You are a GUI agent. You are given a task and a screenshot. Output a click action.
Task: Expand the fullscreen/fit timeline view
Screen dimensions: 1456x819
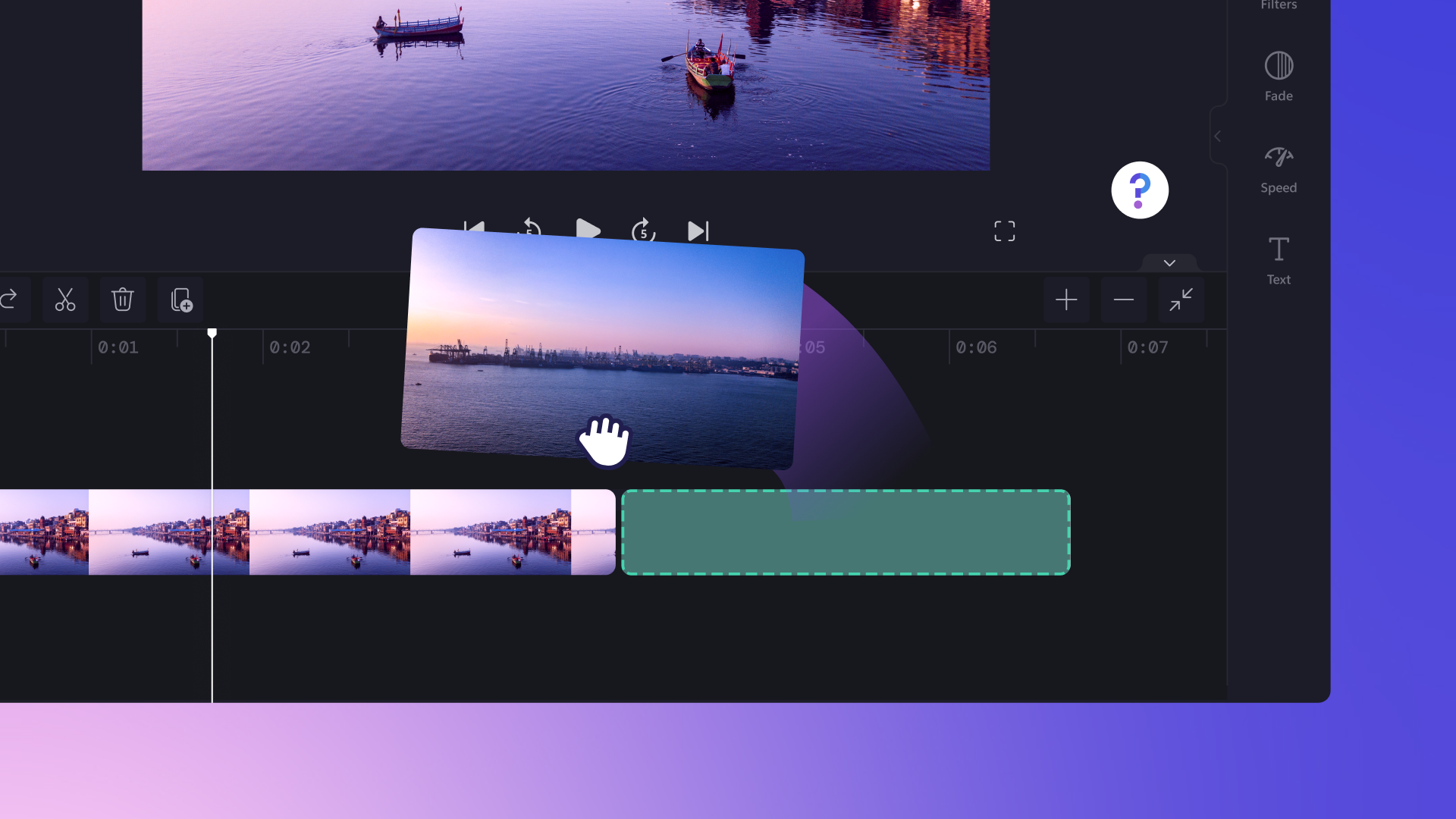click(x=1180, y=300)
